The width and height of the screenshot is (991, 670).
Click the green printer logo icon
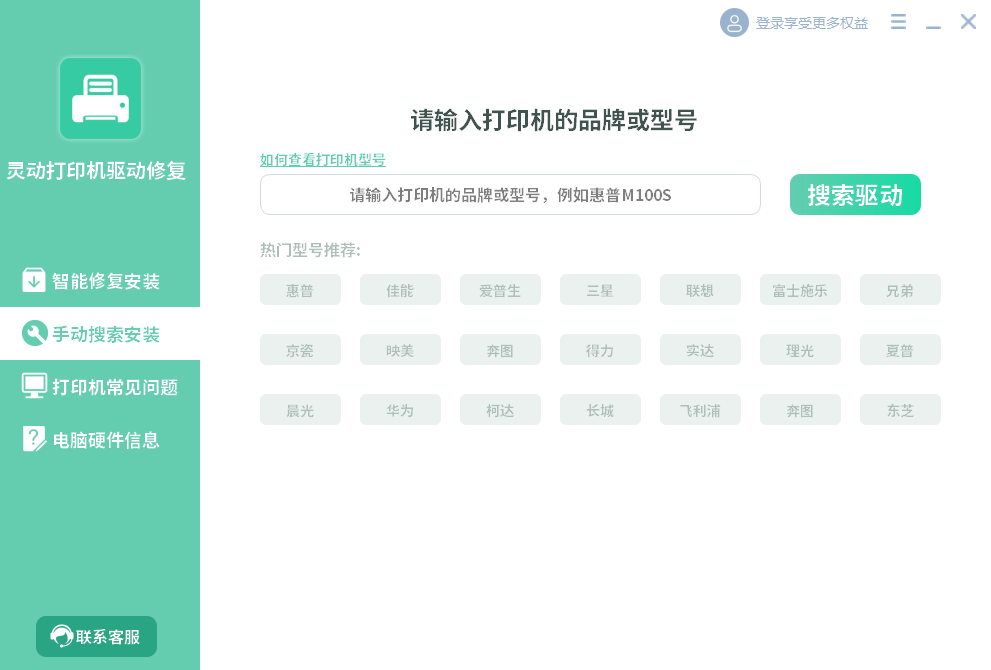point(100,98)
